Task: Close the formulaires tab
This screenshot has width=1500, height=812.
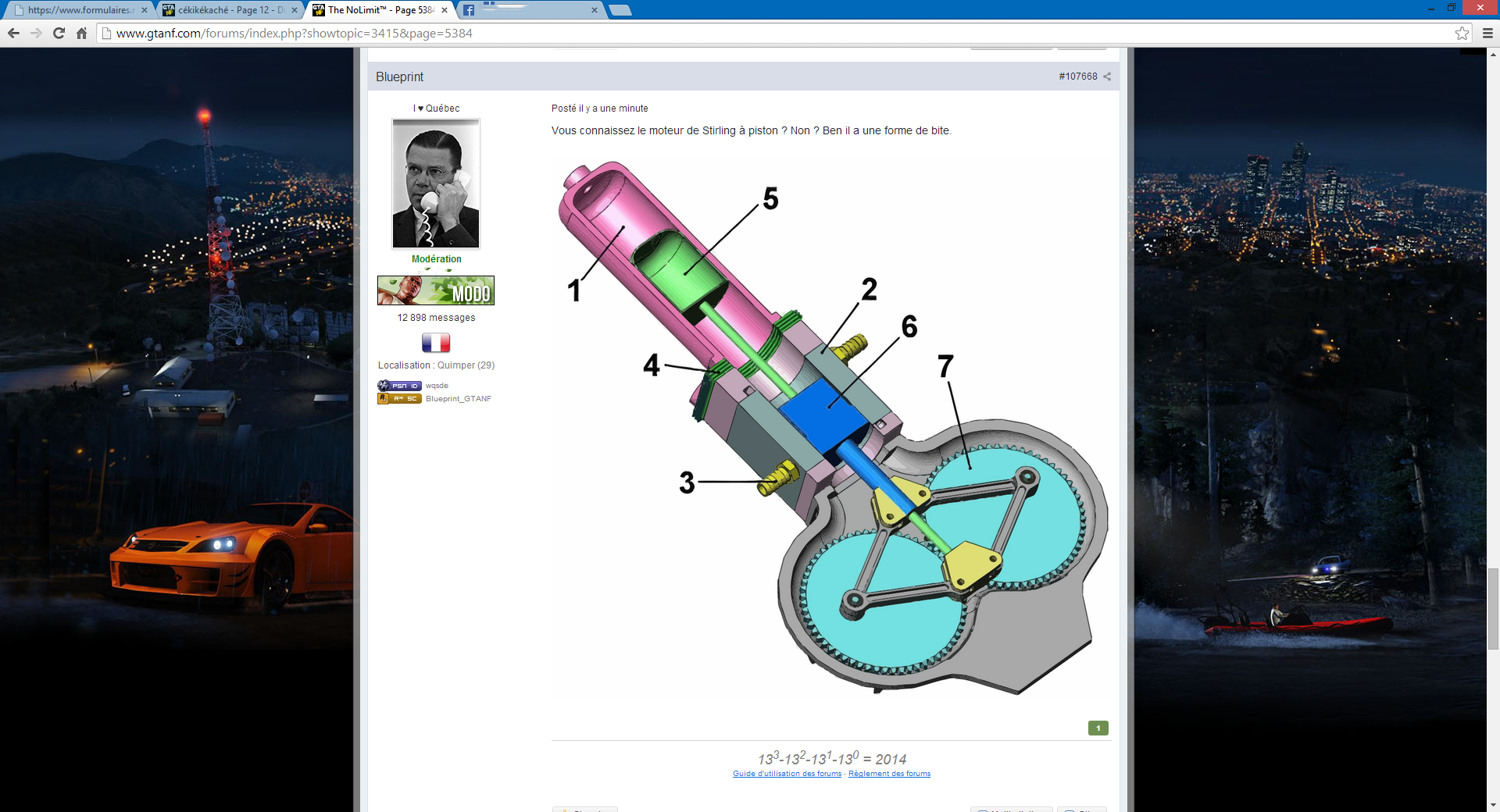Action: click(x=145, y=10)
